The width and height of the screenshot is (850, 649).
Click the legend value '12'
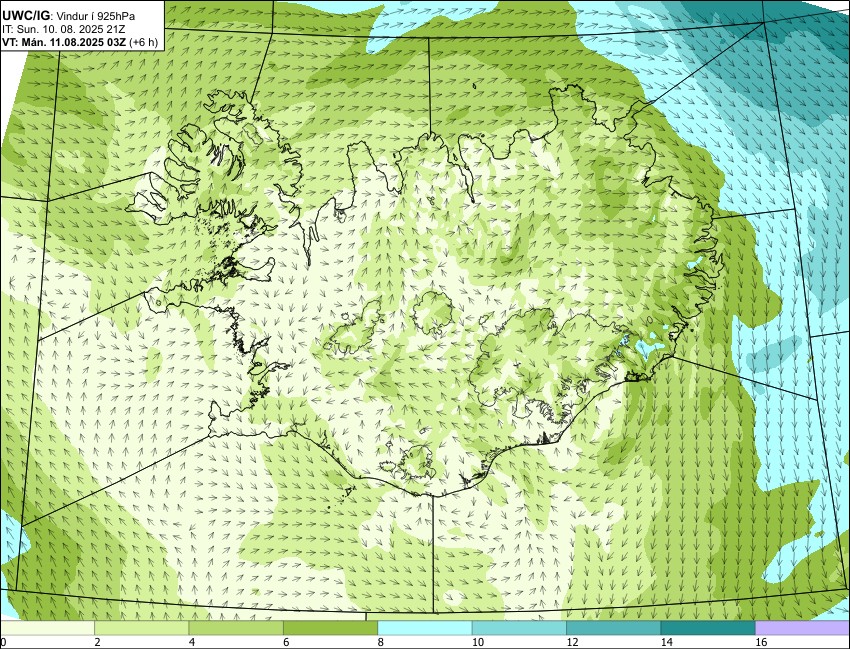pos(572,642)
